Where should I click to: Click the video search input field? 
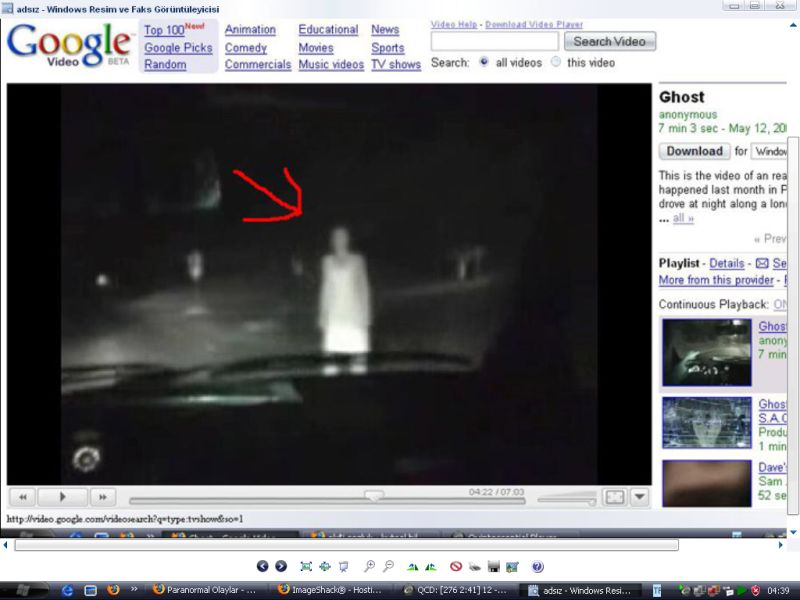[x=494, y=41]
